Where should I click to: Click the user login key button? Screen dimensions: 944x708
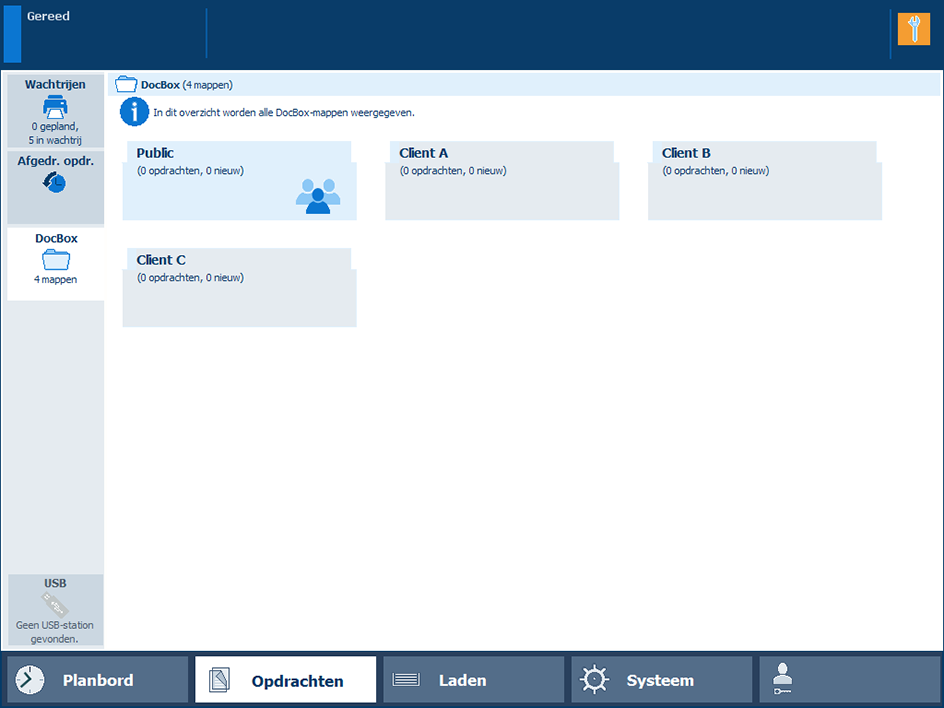click(849, 680)
